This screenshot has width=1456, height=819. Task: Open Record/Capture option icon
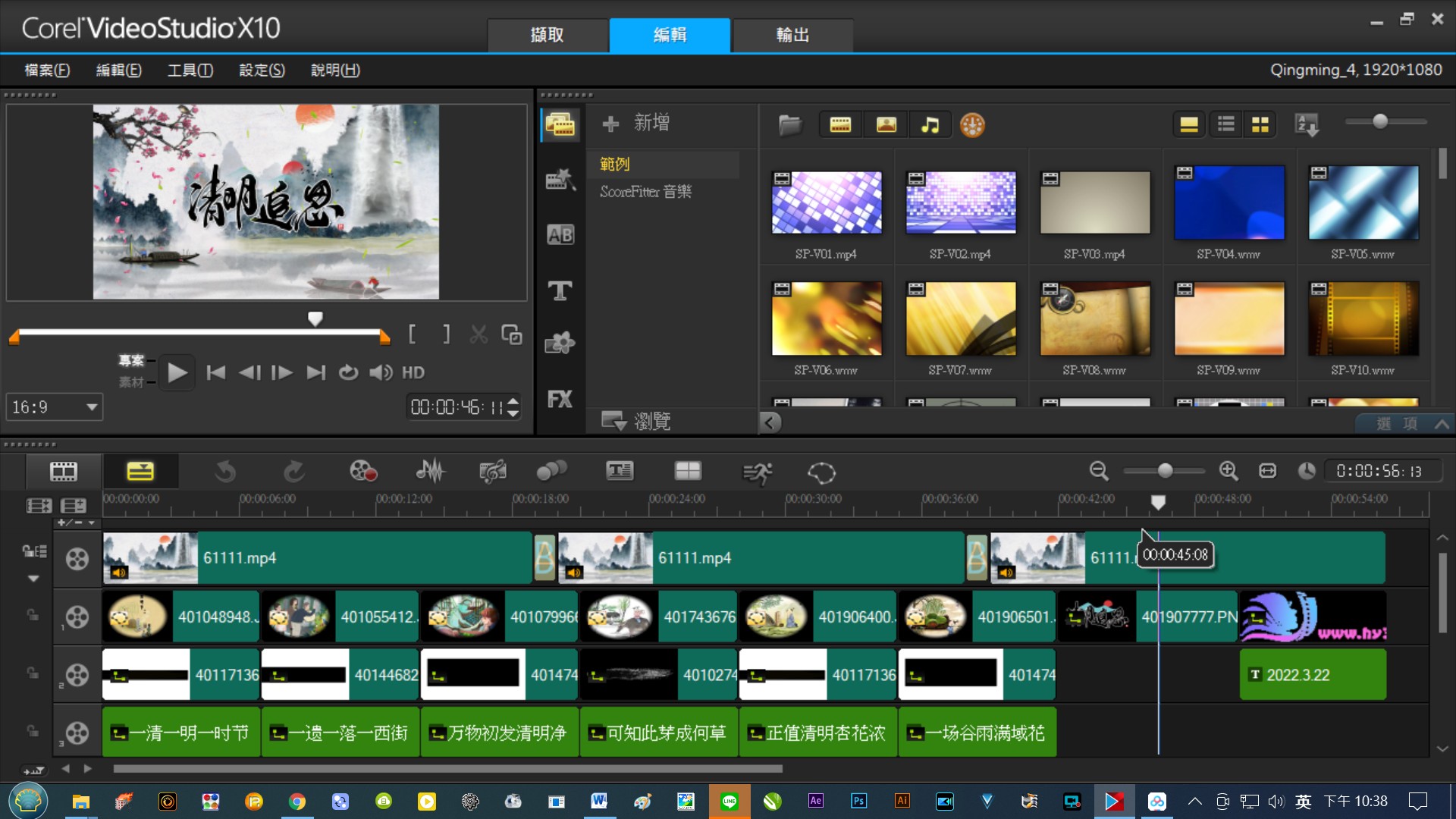click(363, 472)
